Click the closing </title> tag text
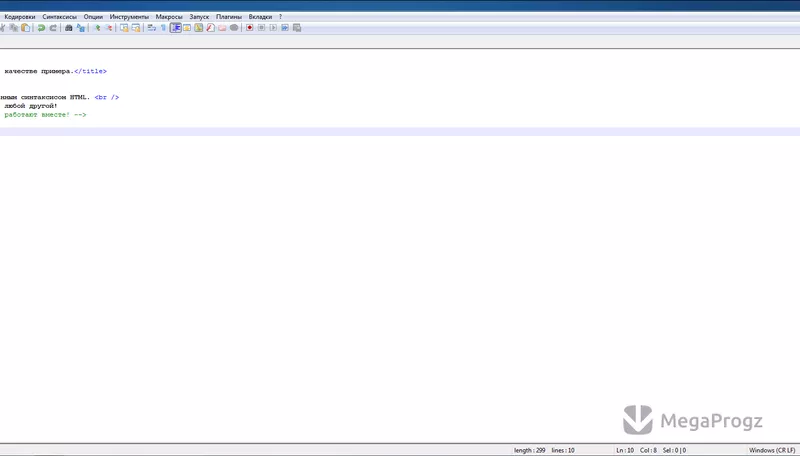 (x=90, y=71)
